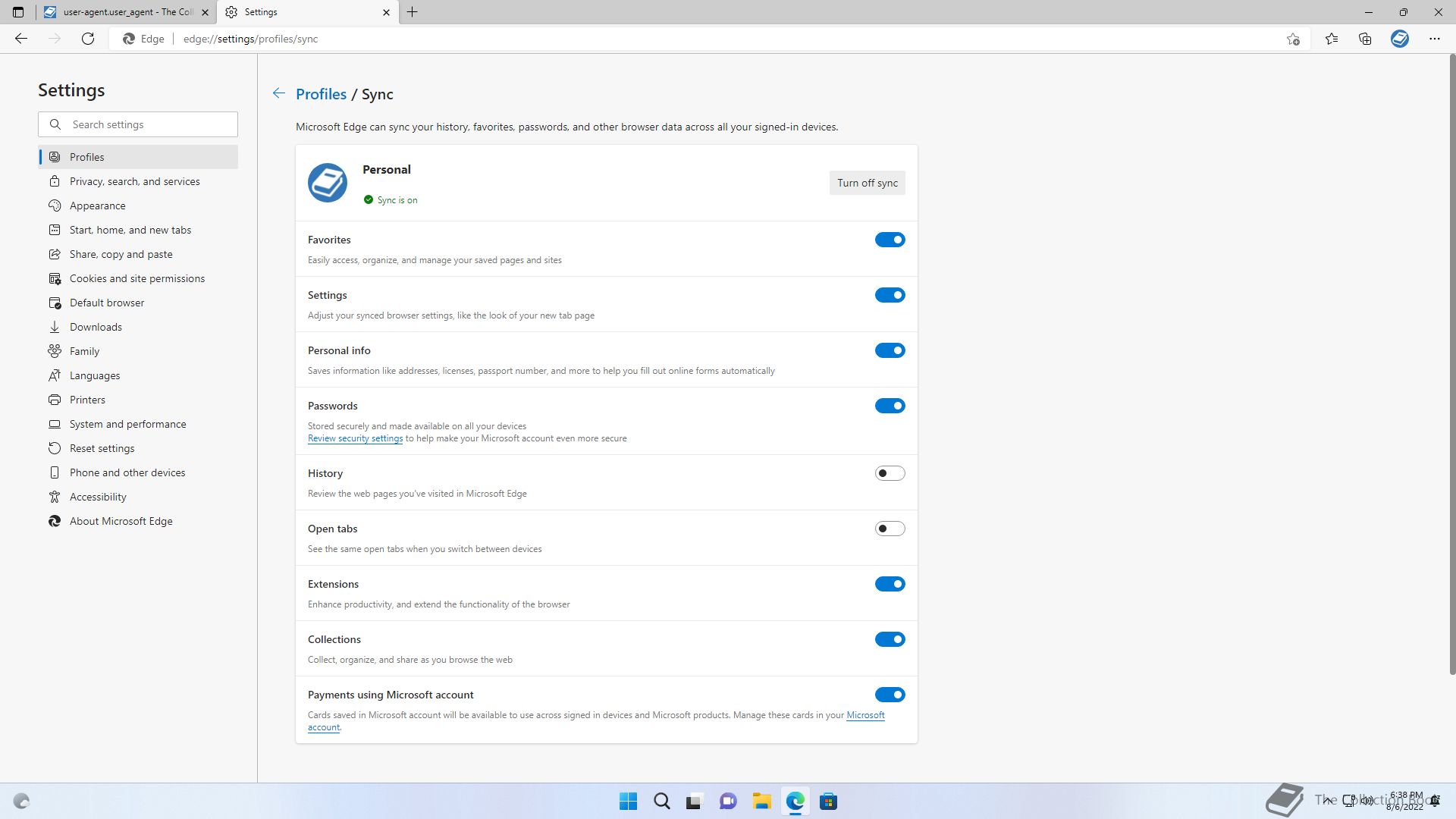Disable Favorites sync toggle
1456x819 pixels.
click(890, 240)
